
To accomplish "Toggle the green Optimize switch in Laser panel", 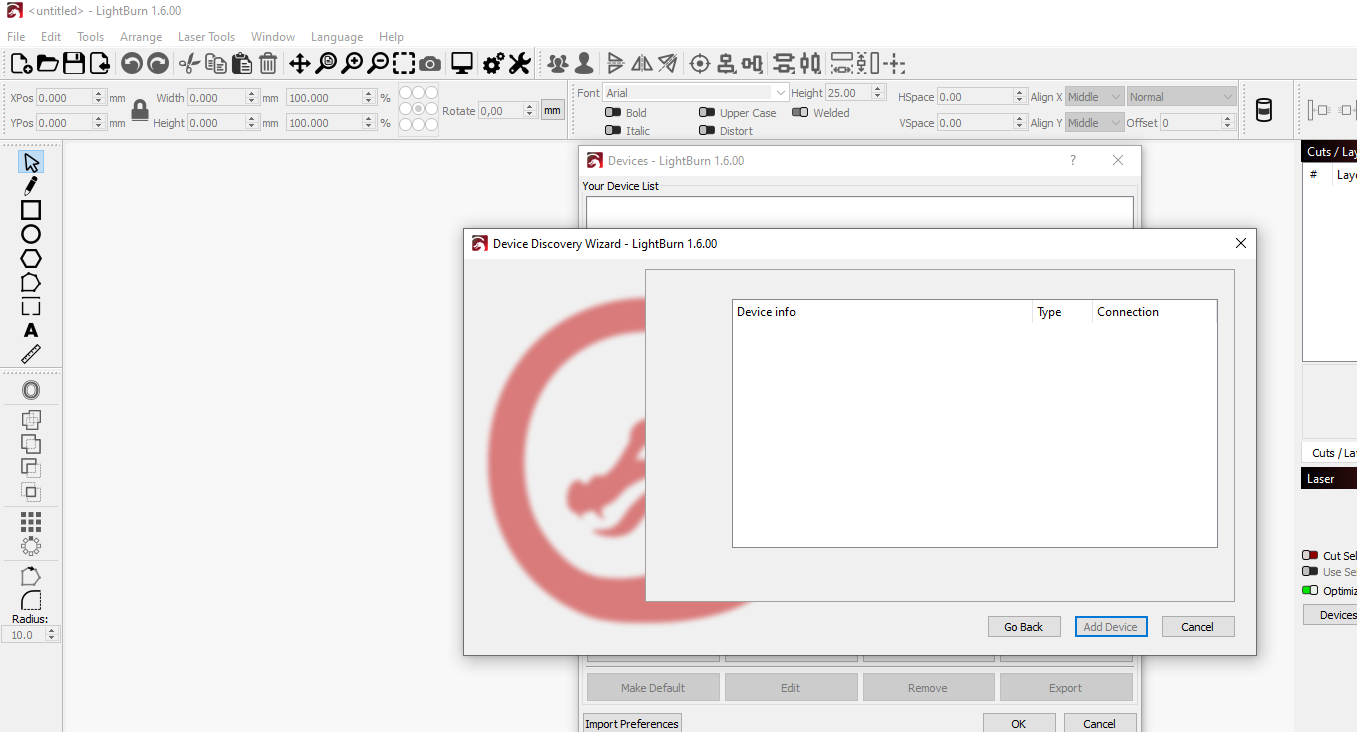I will tap(1310, 590).
